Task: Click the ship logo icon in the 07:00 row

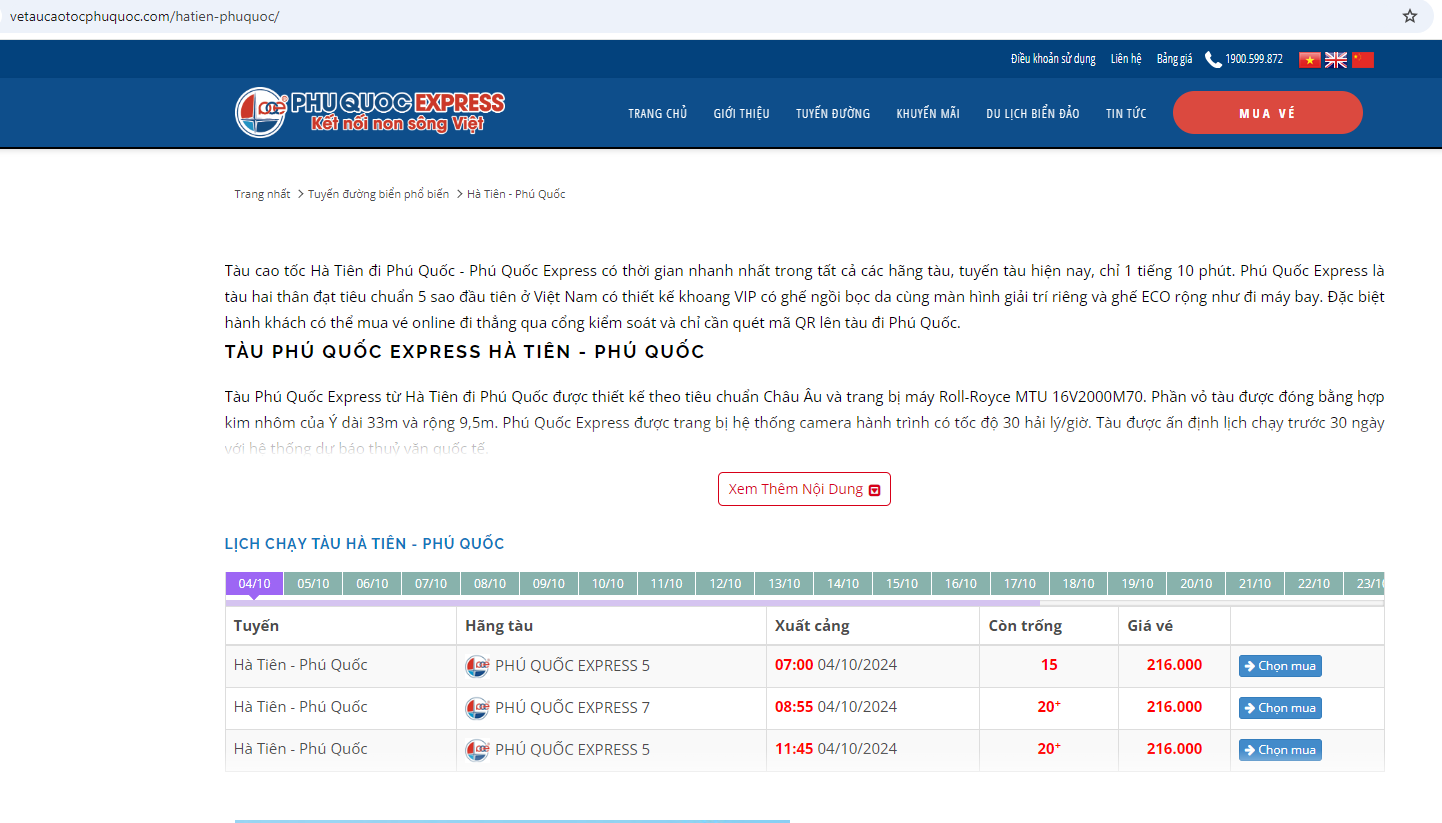Action: click(x=477, y=666)
